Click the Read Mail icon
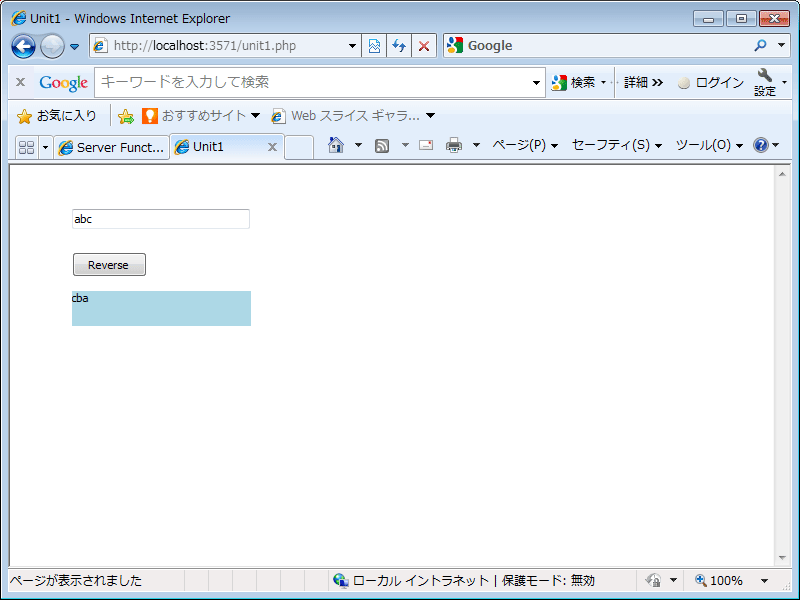The image size is (800, 600). (x=426, y=145)
